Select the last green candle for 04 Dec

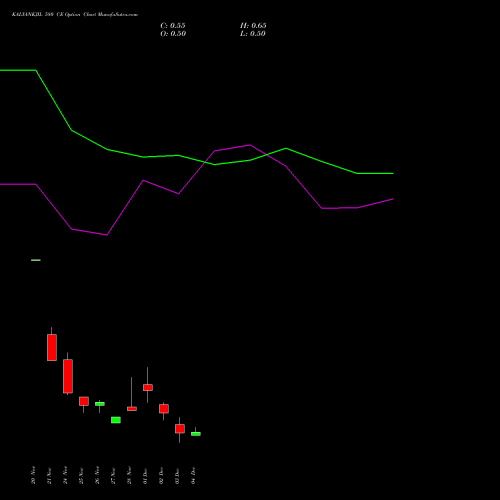pos(196,434)
